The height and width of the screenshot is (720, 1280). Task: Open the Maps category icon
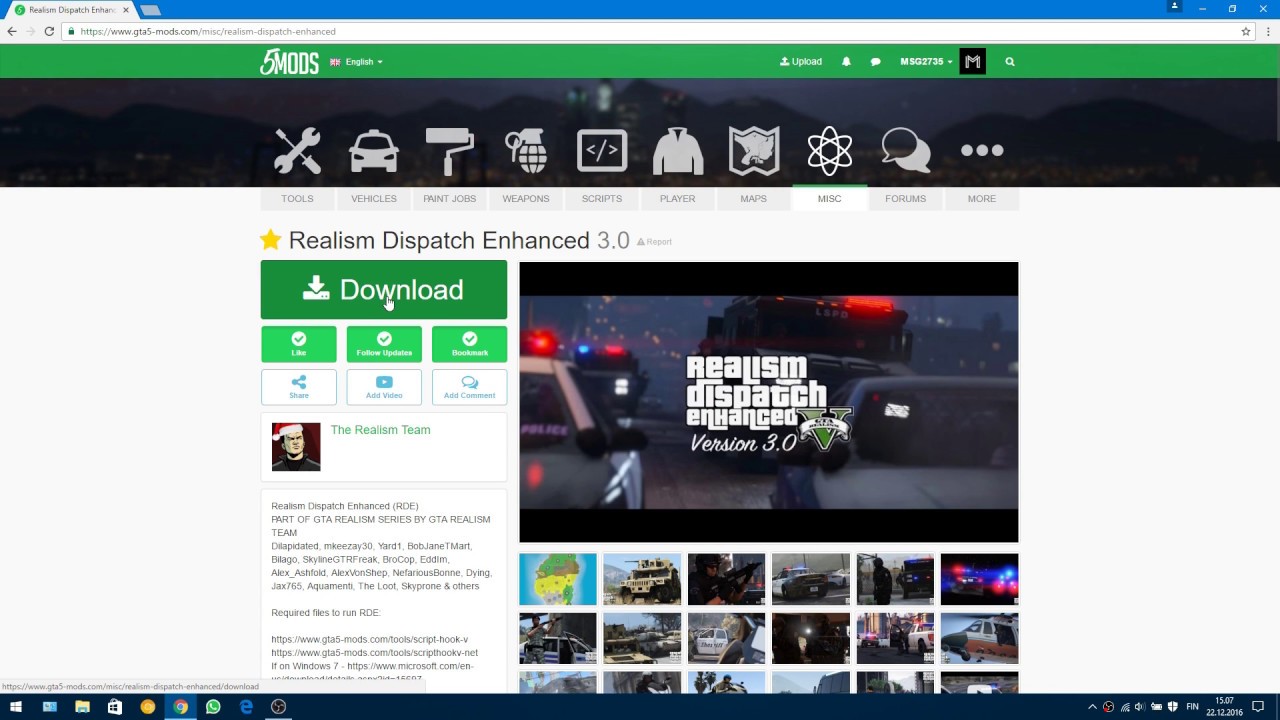click(754, 151)
